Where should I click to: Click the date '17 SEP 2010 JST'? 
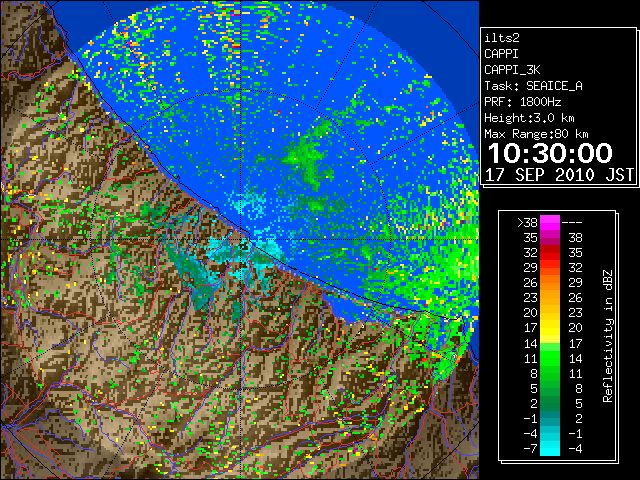[559, 175]
